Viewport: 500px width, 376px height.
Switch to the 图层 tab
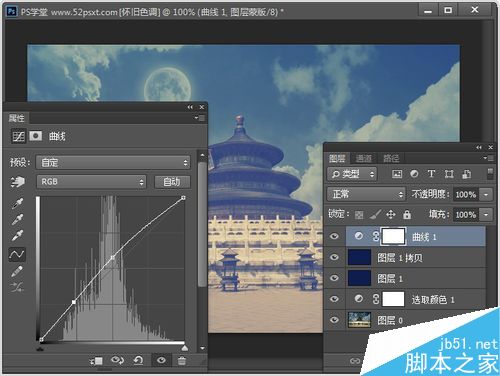[337, 158]
